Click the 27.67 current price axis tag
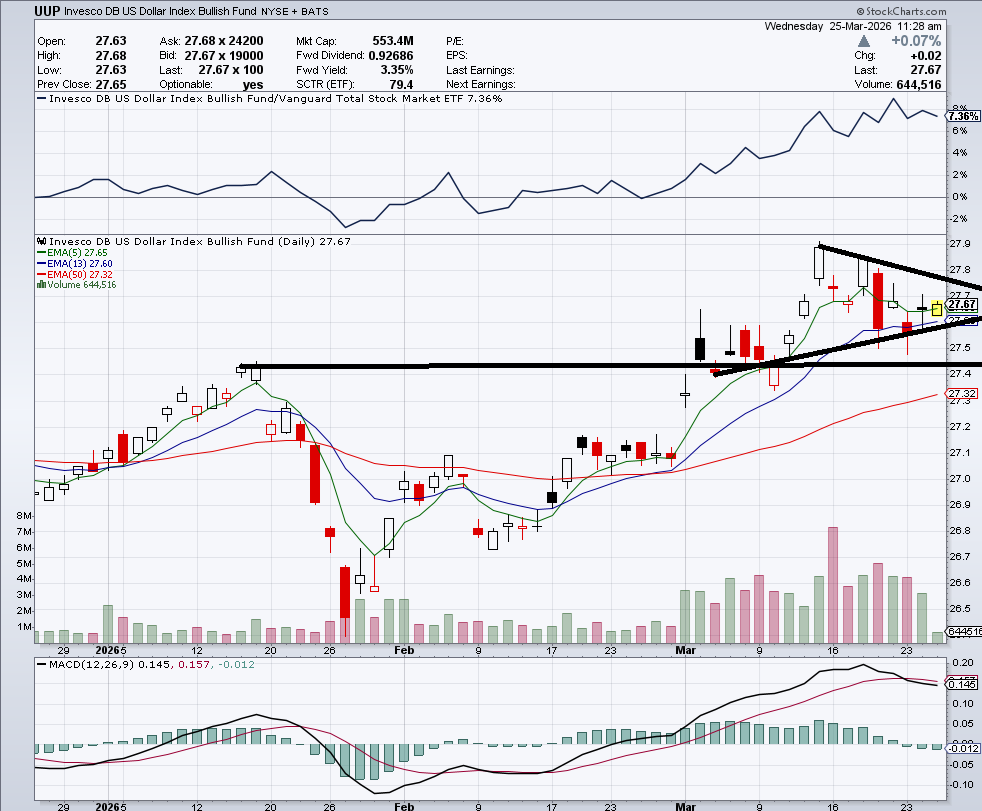The image size is (982, 811). click(962, 304)
